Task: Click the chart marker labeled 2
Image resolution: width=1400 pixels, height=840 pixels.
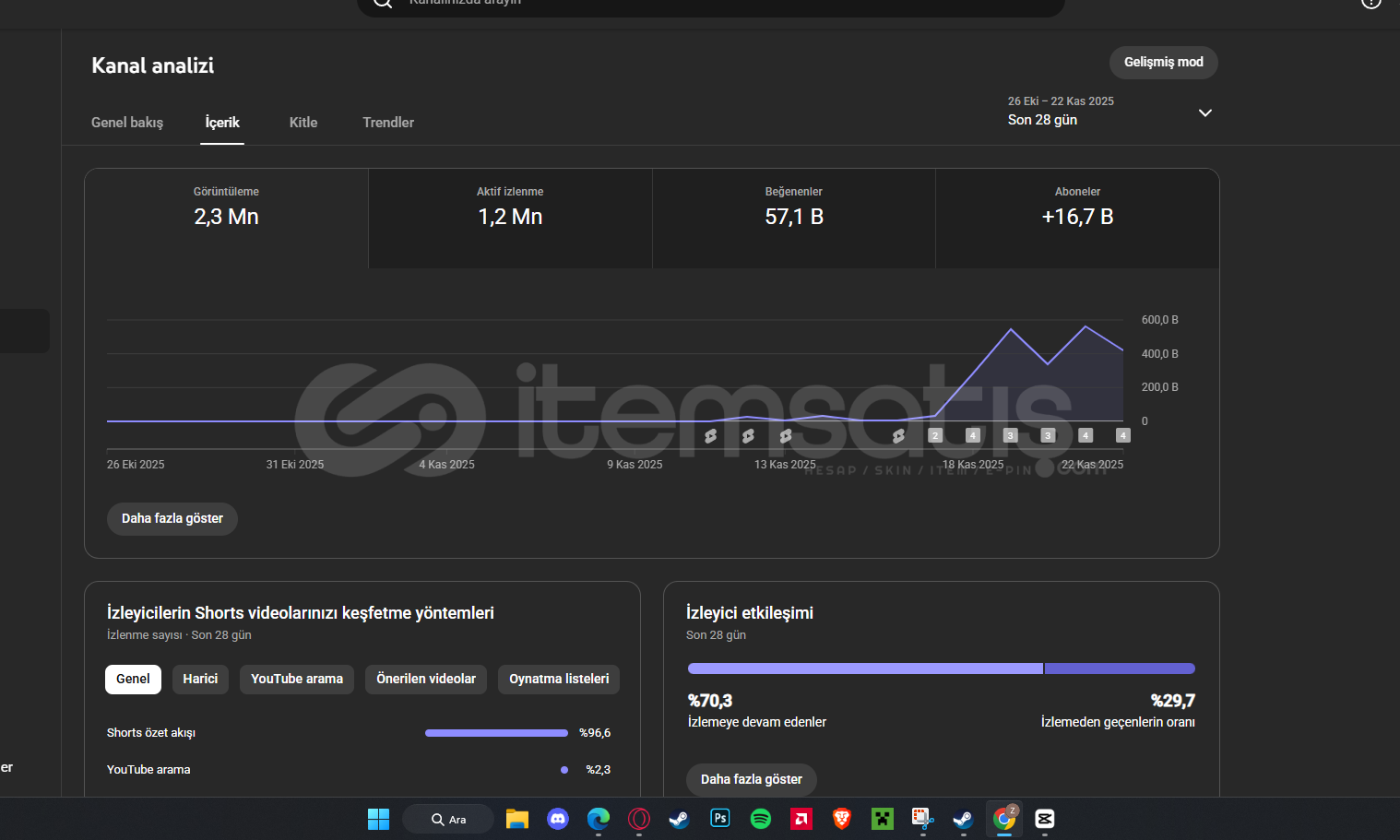Action: click(935, 435)
